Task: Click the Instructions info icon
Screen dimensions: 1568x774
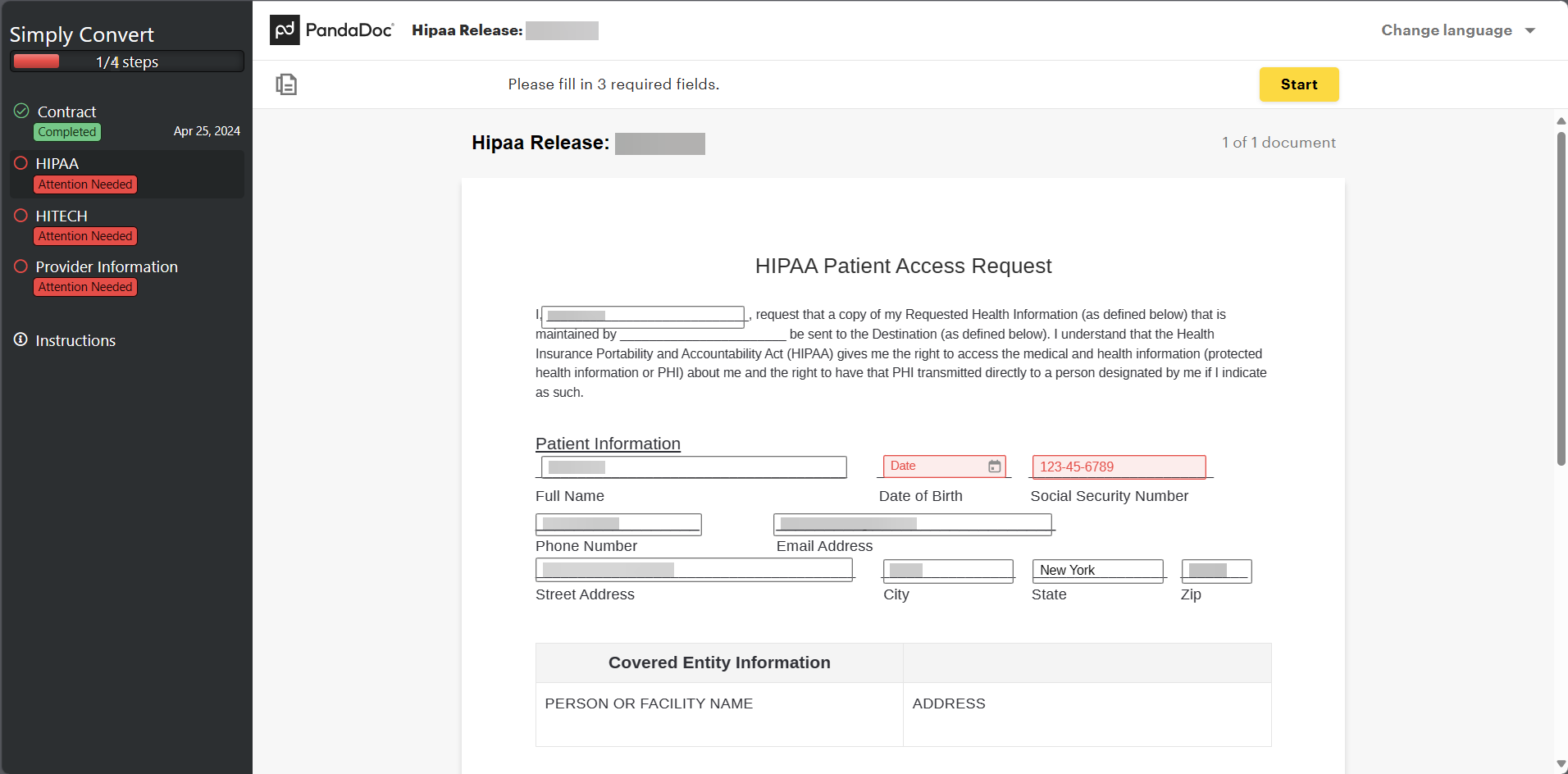Action: 21,339
